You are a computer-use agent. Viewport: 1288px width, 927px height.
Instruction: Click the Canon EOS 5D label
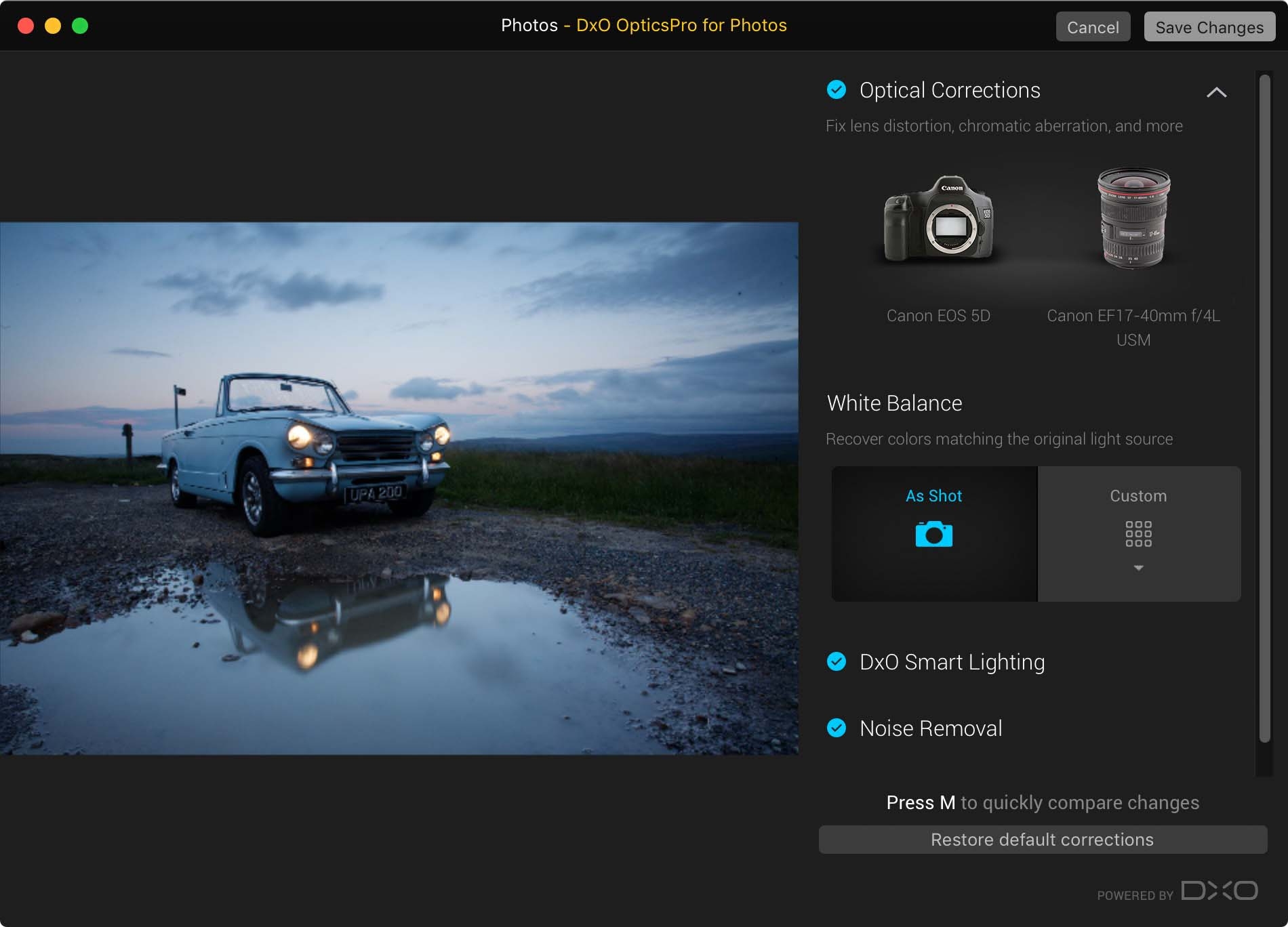[x=938, y=316]
